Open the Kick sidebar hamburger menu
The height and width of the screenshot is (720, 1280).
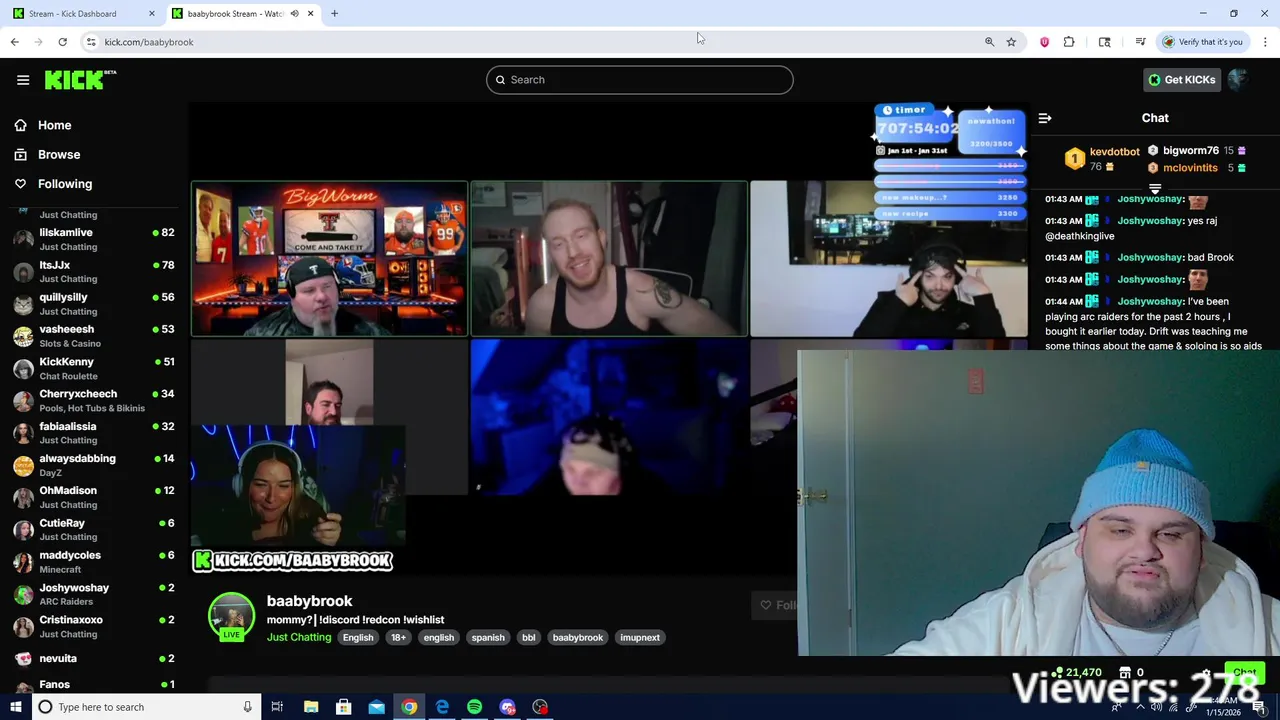coord(23,80)
